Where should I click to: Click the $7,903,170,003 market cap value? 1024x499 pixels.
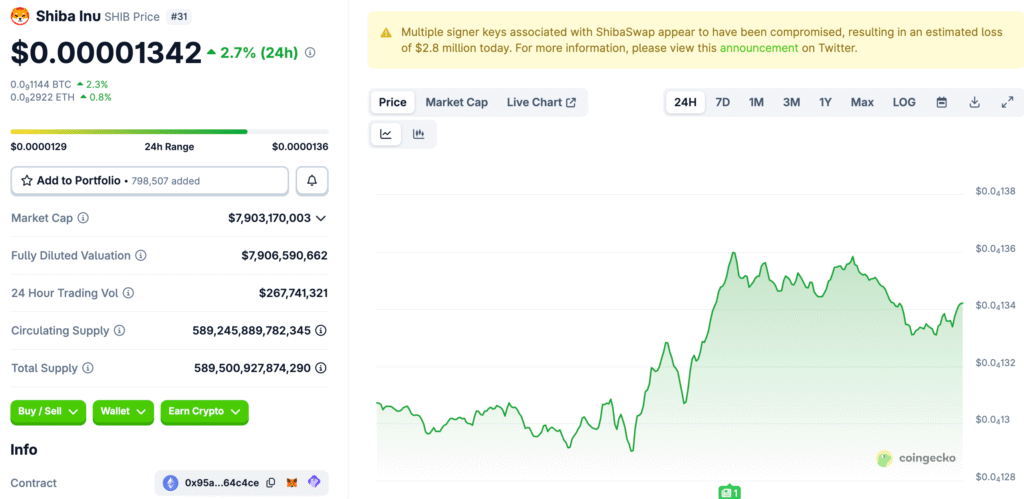click(269, 218)
